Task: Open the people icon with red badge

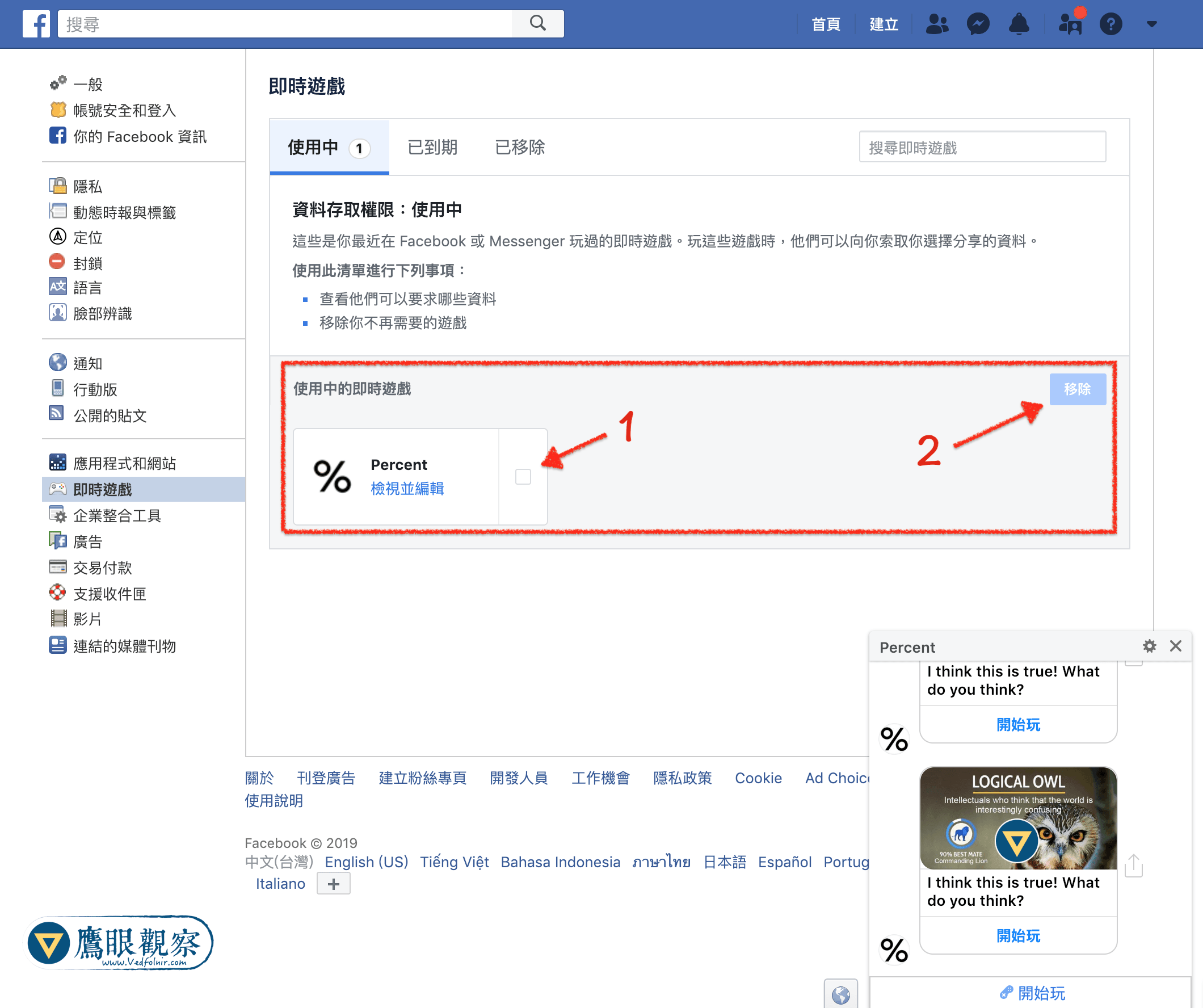Action: 1070,24
